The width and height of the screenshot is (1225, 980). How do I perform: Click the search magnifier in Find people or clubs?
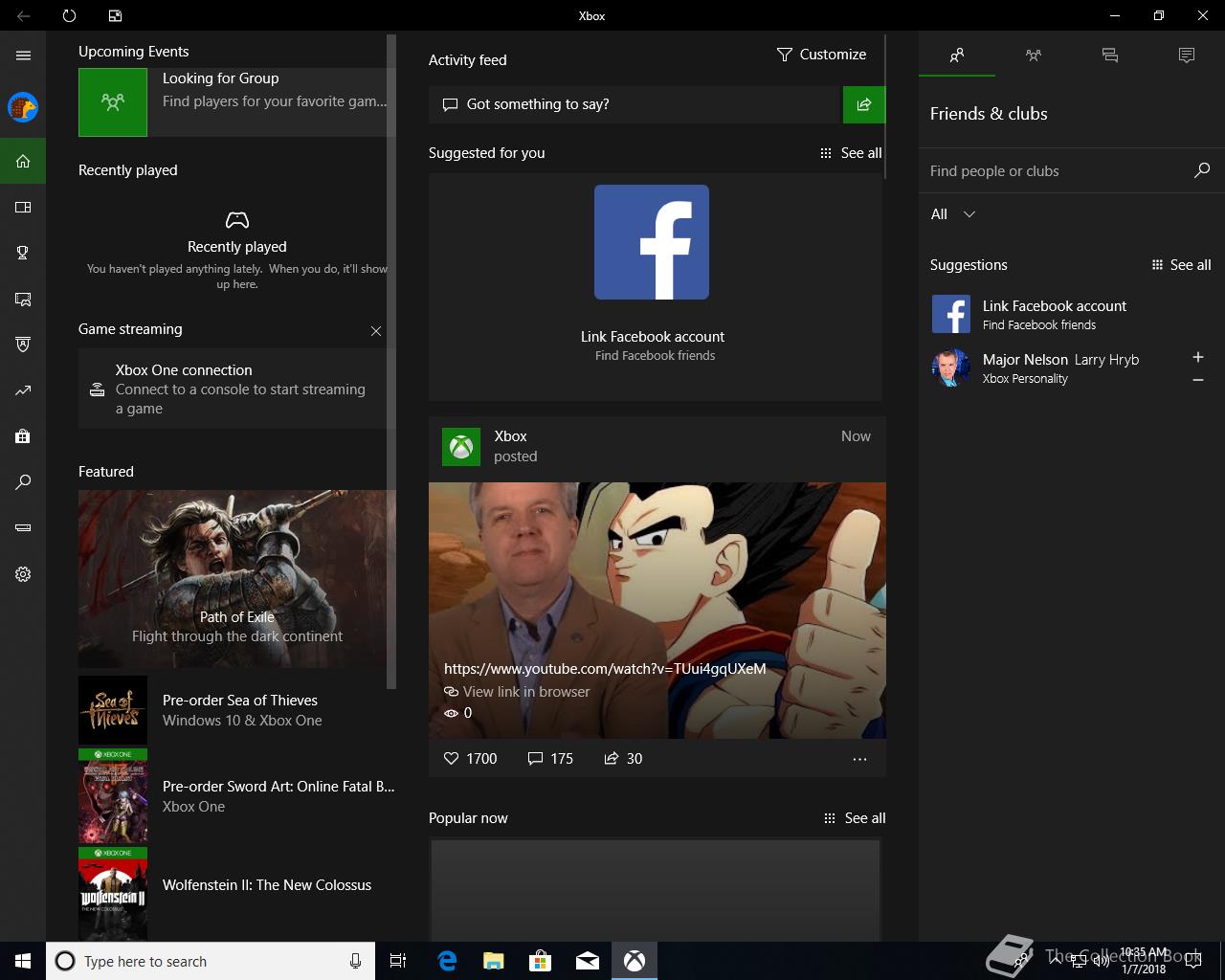pyautogui.click(x=1202, y=170)
